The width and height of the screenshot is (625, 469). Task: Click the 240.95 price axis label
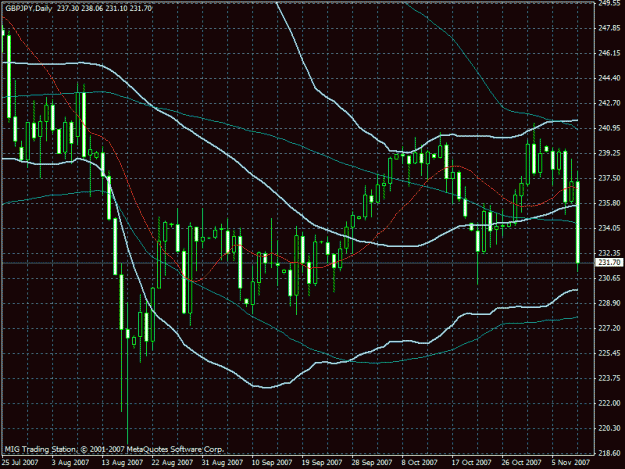(610, 128)
